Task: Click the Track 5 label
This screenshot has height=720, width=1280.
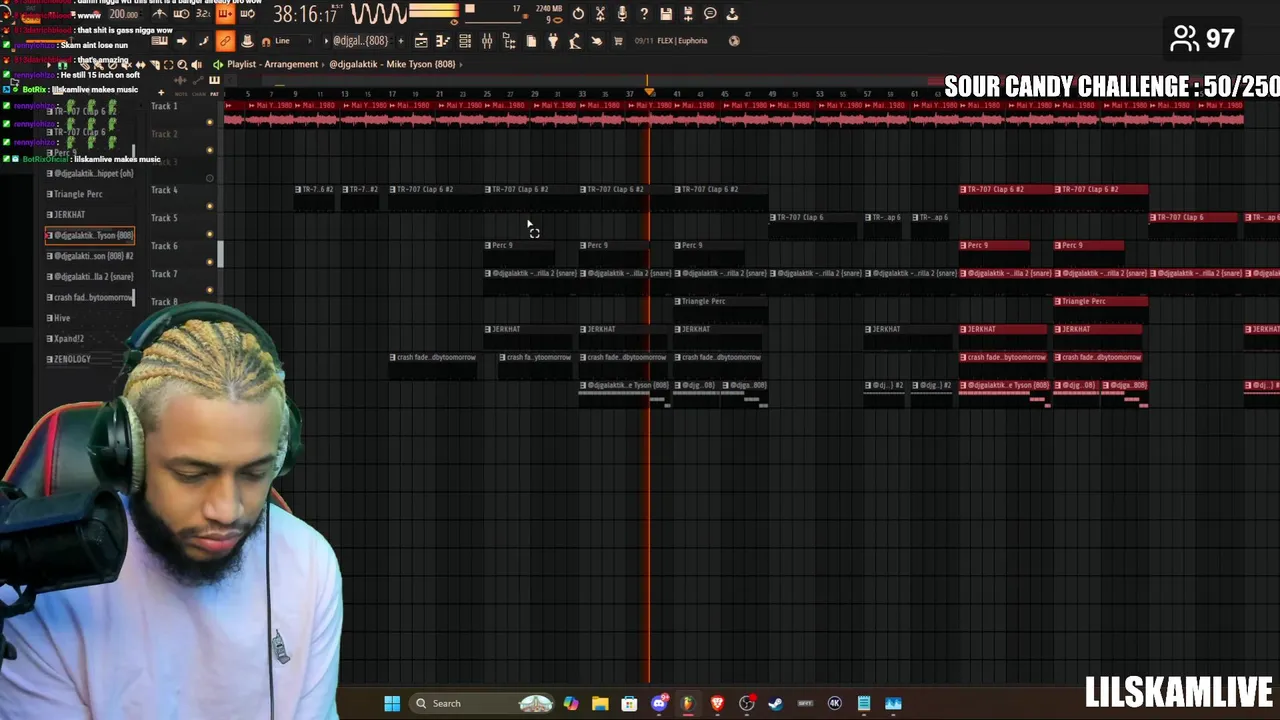Action: pos(164,218)
